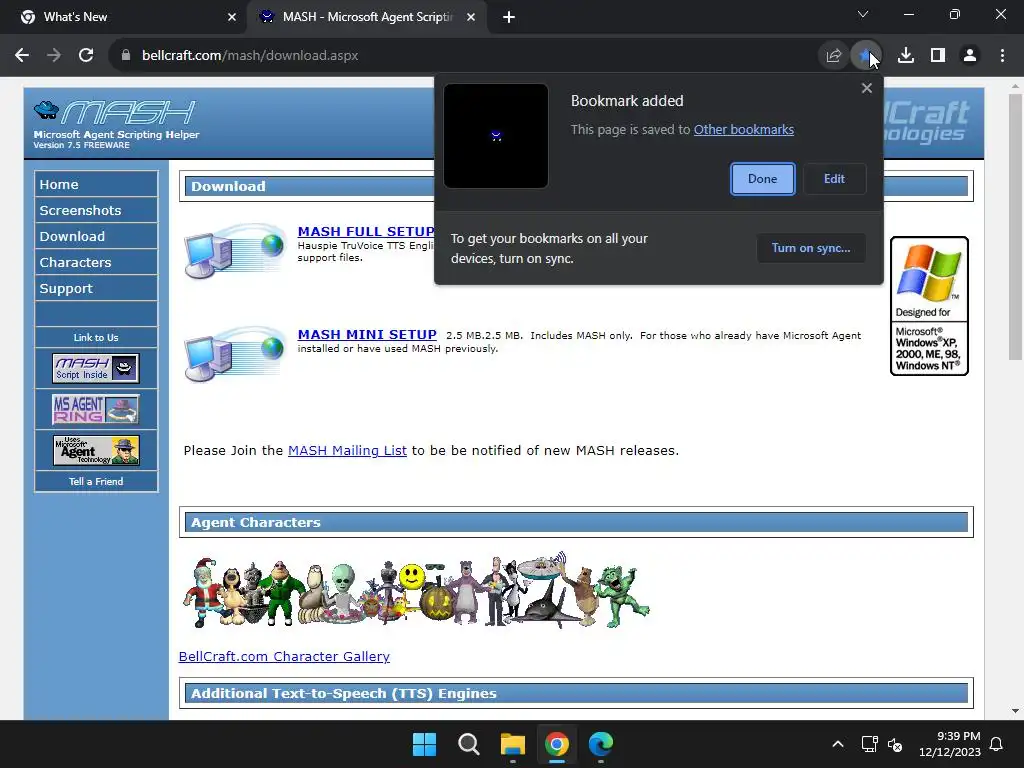Click the Uses Microsoft Agent Technology banner
Viewport: 1024px width, 768px height.
[96, 451]
